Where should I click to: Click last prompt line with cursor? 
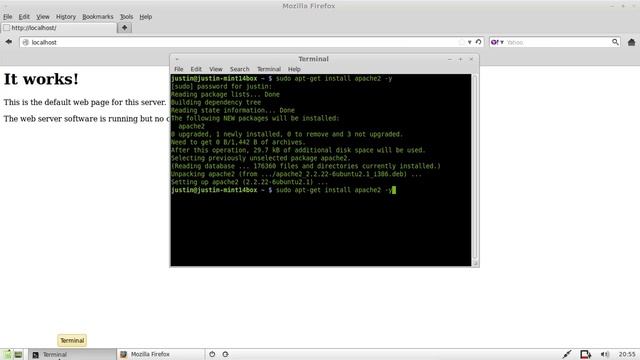[283, 190]
